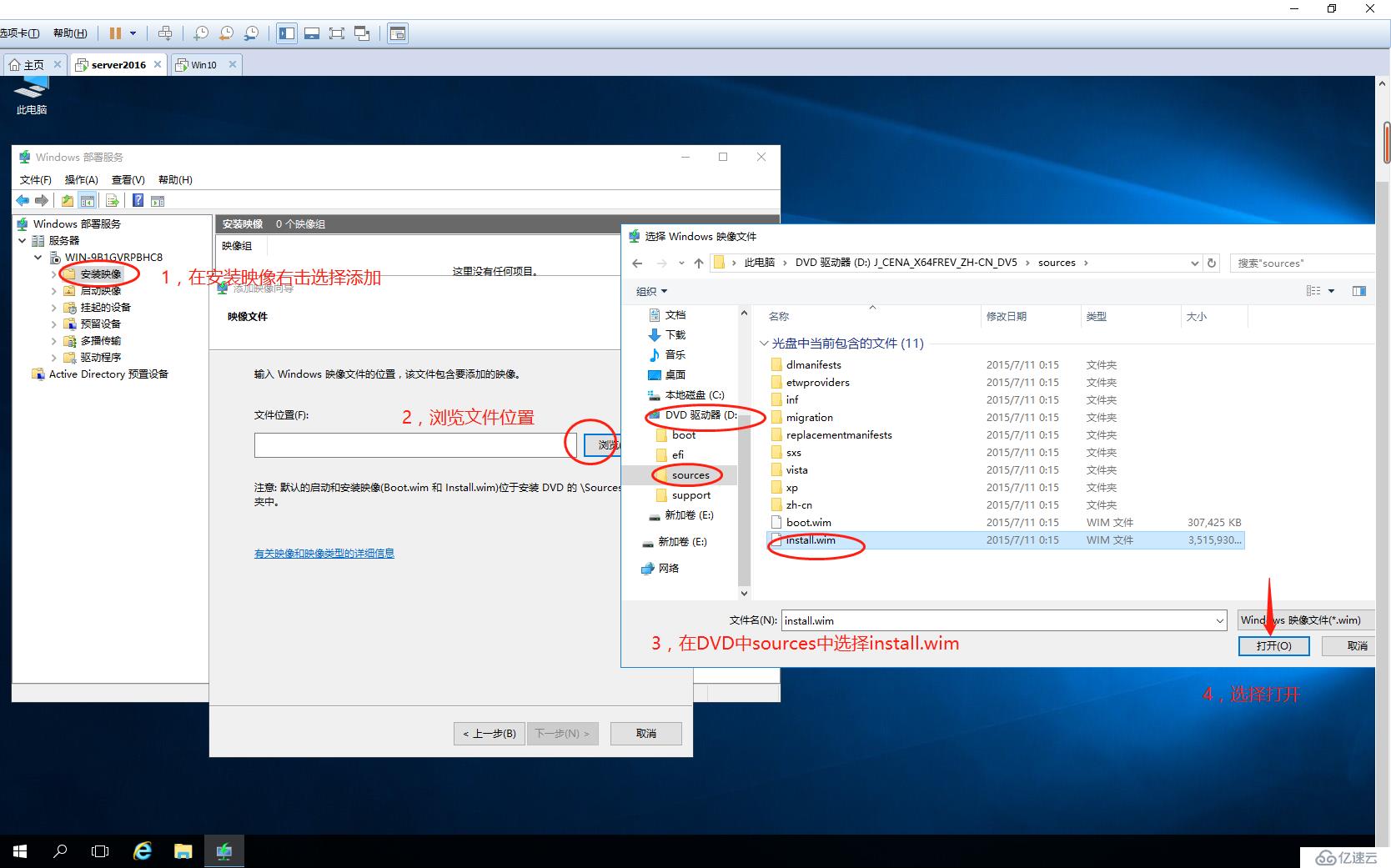1391x868 pixels.
Task: Take a snapshot with the clock-plus icon
Action: pos(201,33)
